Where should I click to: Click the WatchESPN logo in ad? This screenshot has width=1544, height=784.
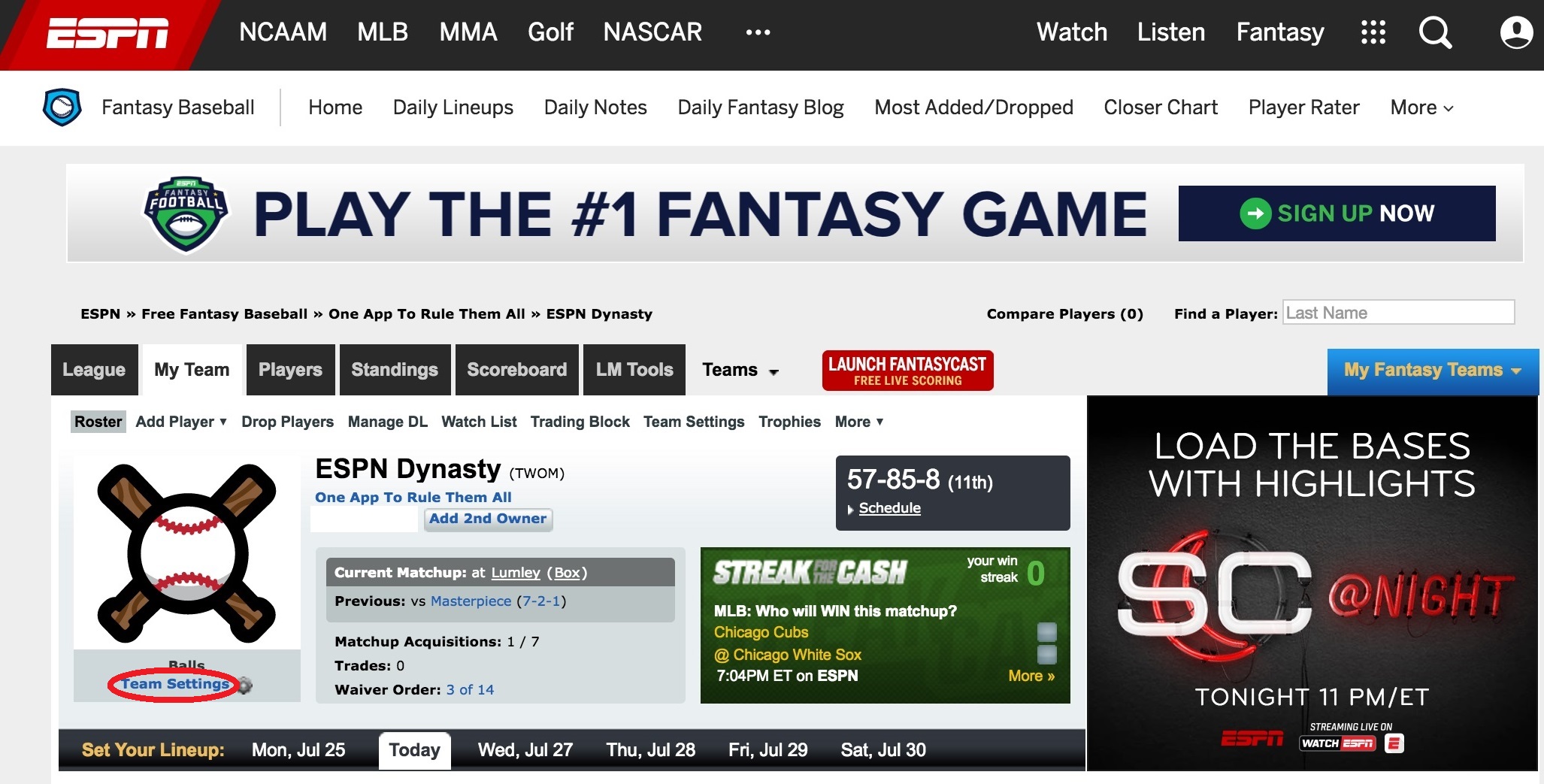tap(1338, 743)
